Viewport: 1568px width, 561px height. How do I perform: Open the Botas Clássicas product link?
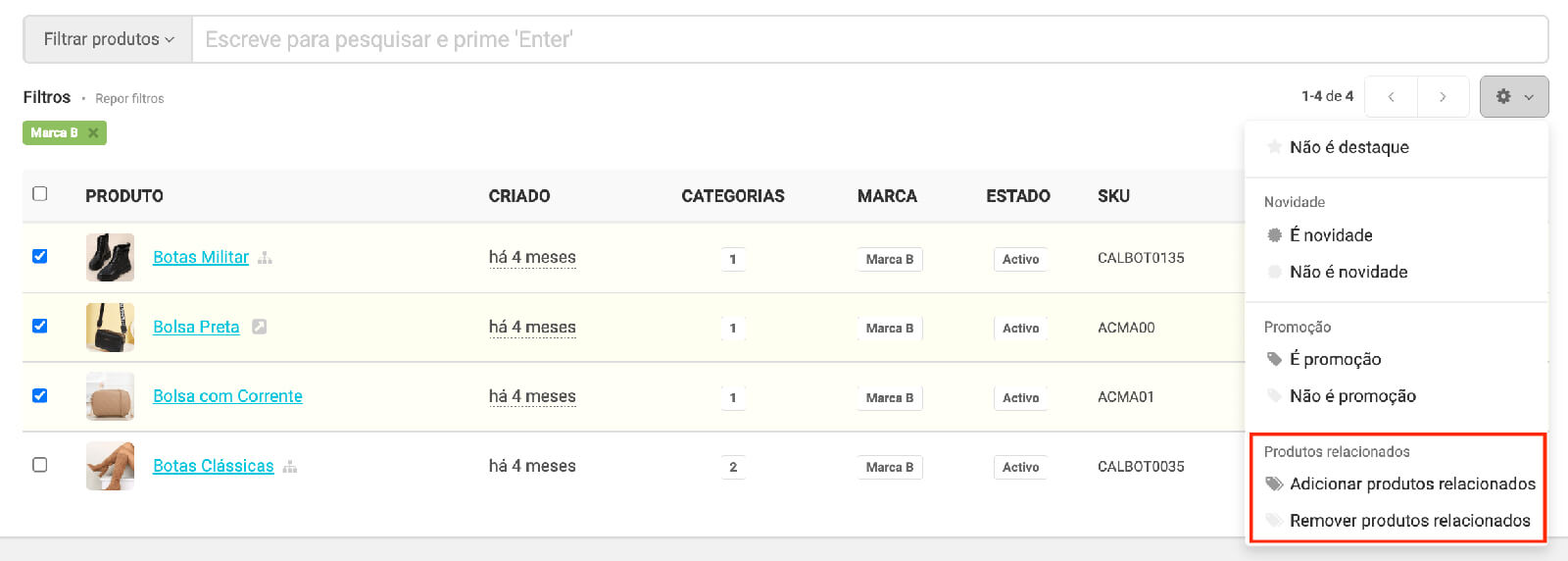[214, 466]
